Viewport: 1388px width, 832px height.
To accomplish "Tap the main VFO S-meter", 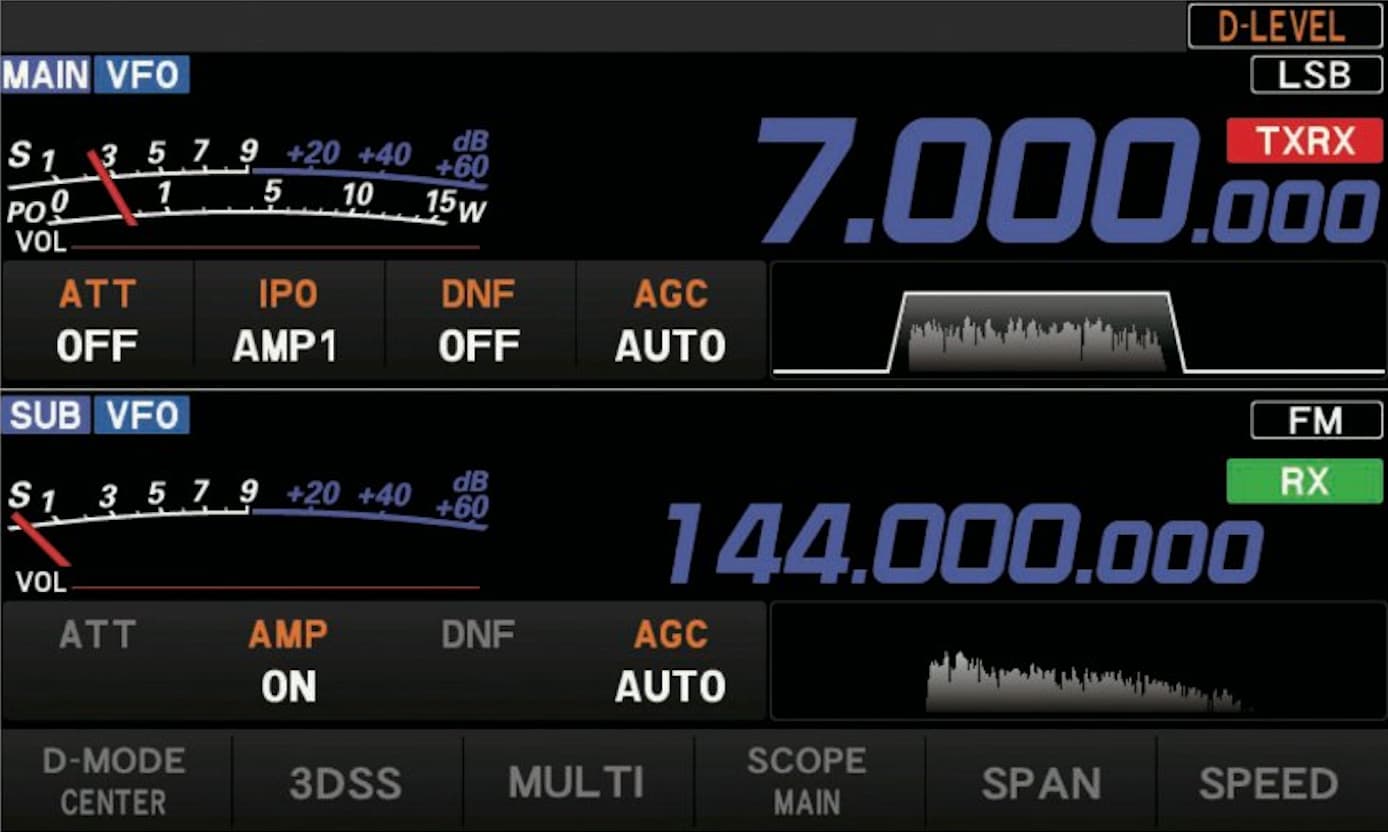I will (247, 182).
